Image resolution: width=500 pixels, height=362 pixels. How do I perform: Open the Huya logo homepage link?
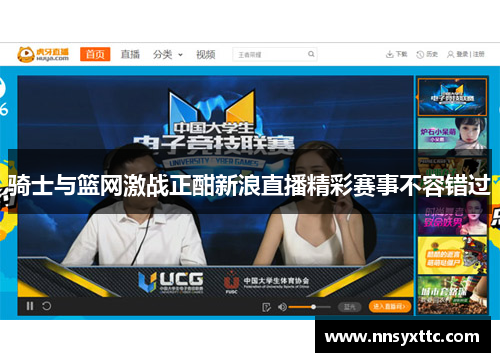point(43,54)
